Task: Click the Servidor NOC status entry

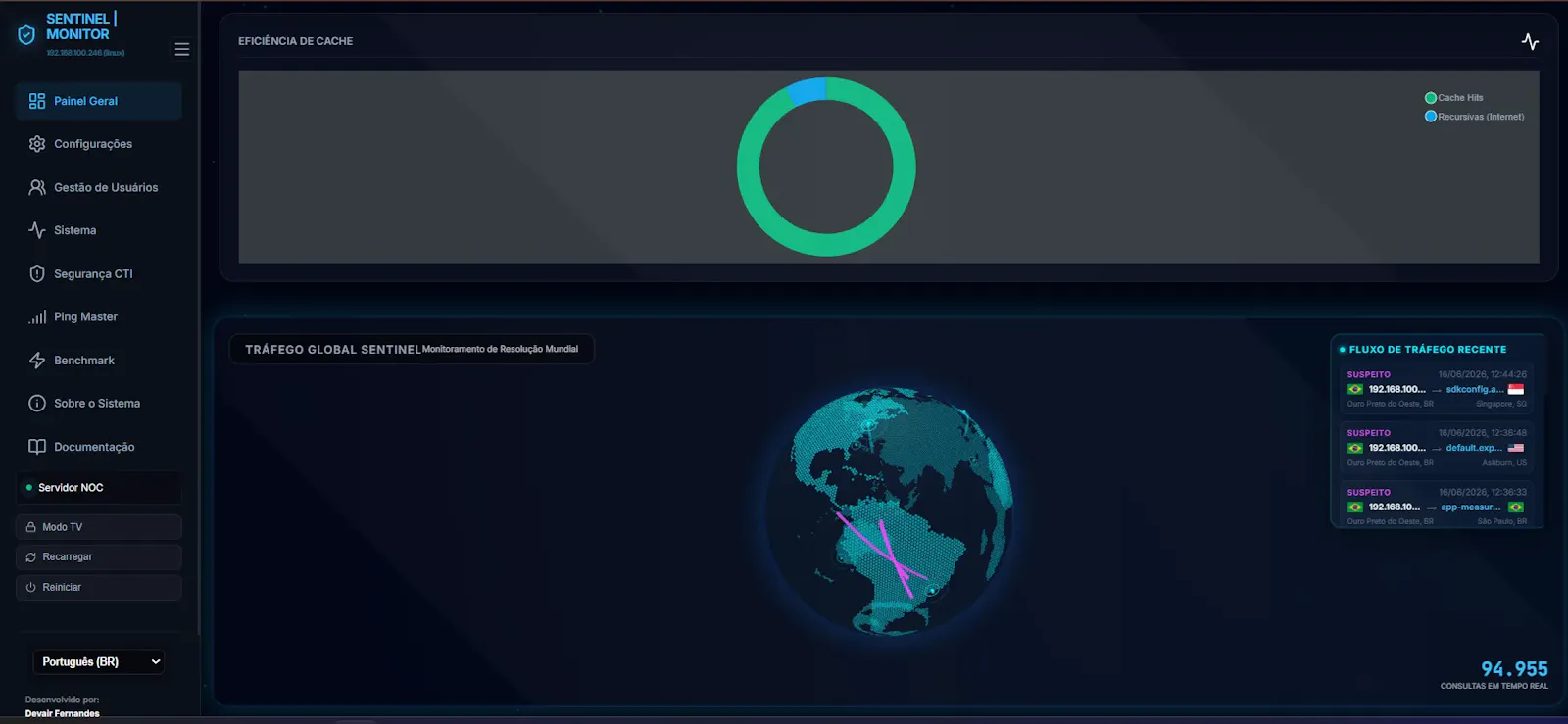Action: tap(99, 487)
